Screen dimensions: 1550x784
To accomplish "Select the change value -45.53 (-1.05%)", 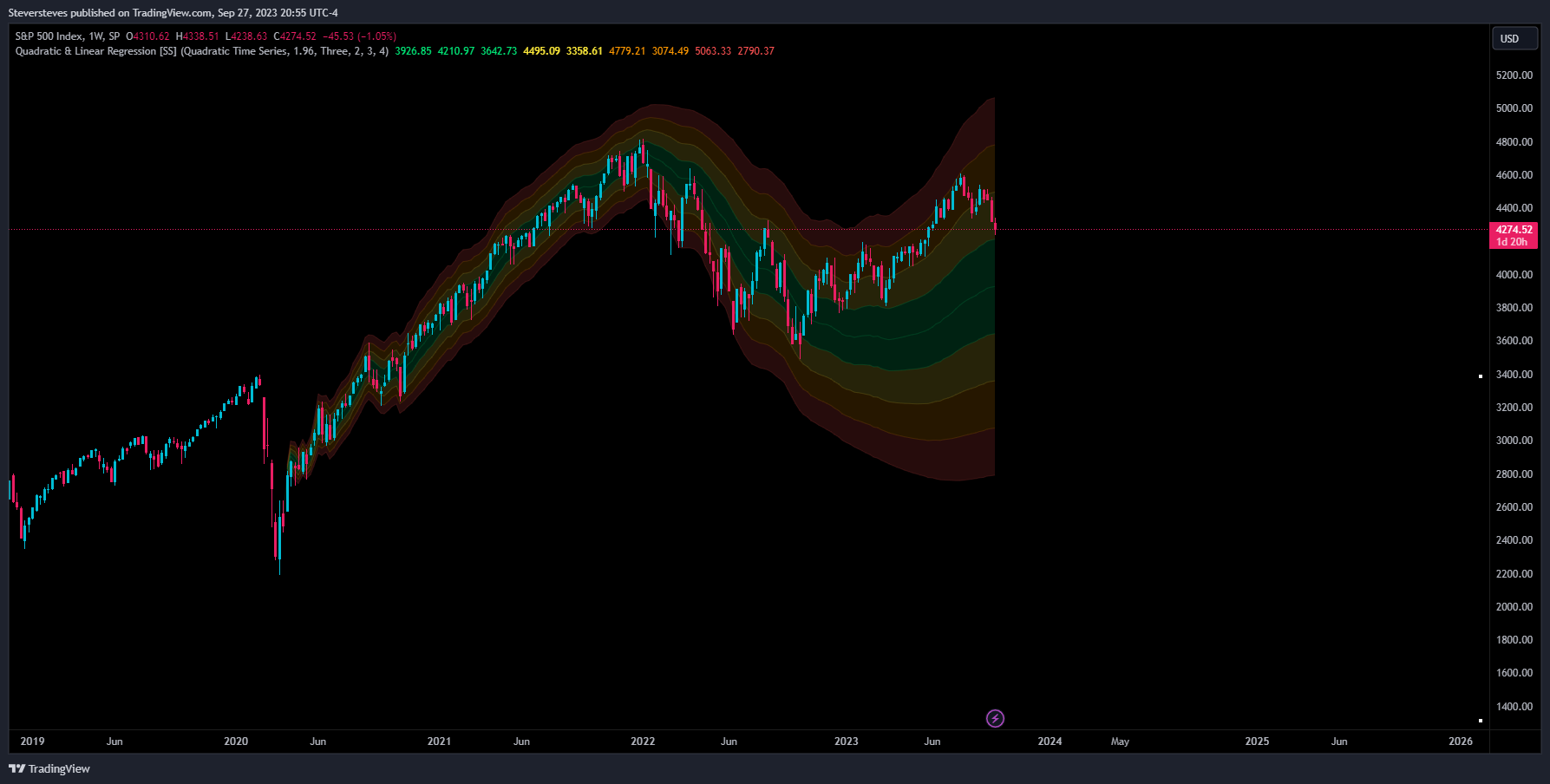I will pos(359,36).
